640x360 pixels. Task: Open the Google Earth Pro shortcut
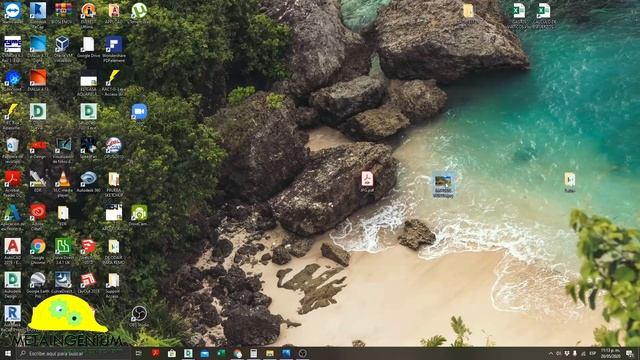coord(38,280)
